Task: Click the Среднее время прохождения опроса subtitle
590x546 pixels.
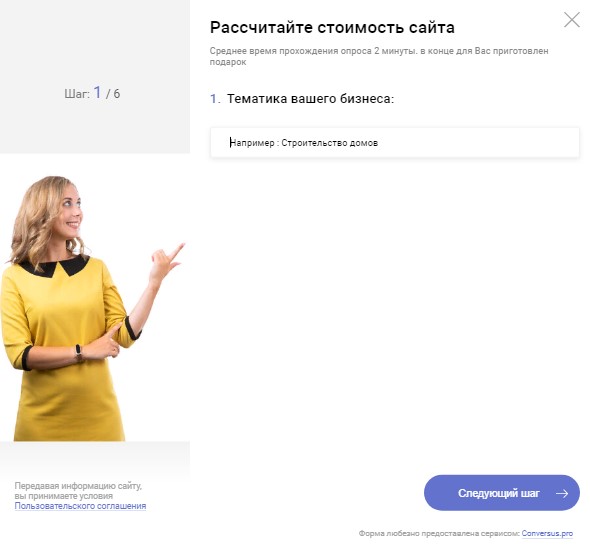Action: pos(379,56)
